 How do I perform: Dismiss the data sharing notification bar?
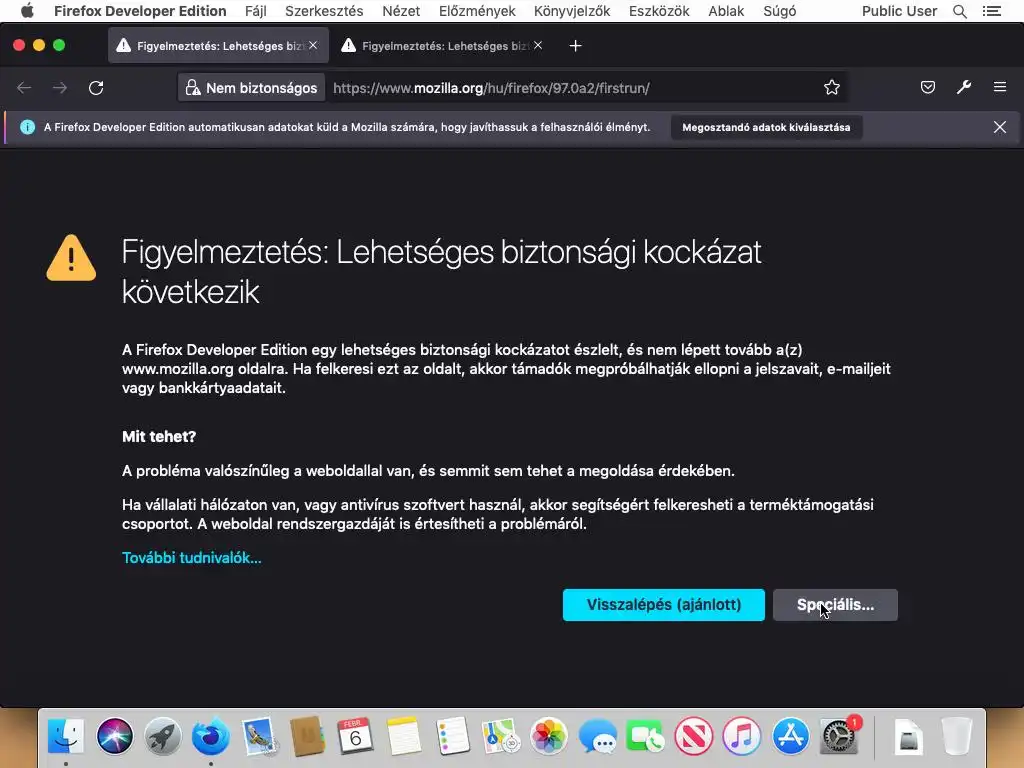click(1000, 127)
